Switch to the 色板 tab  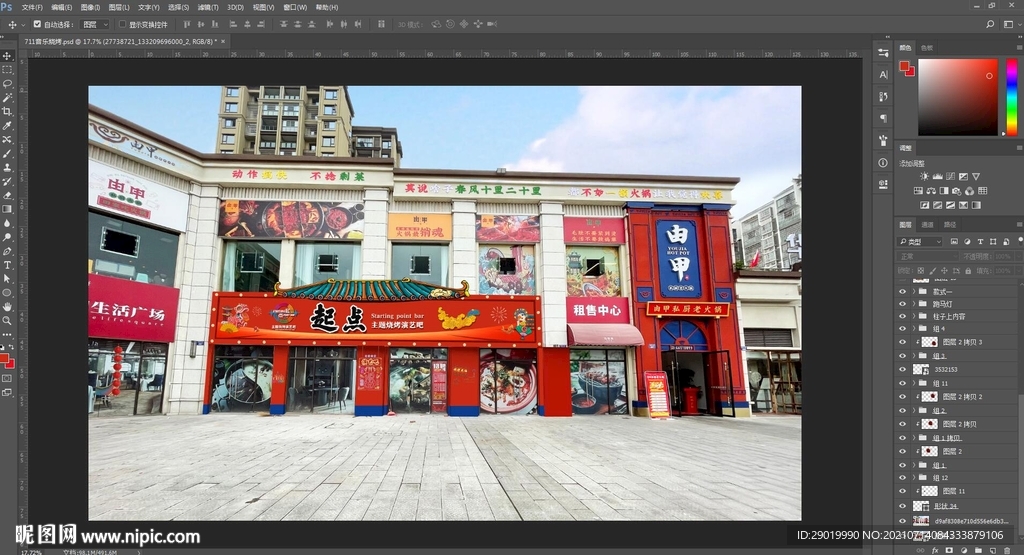927,47
